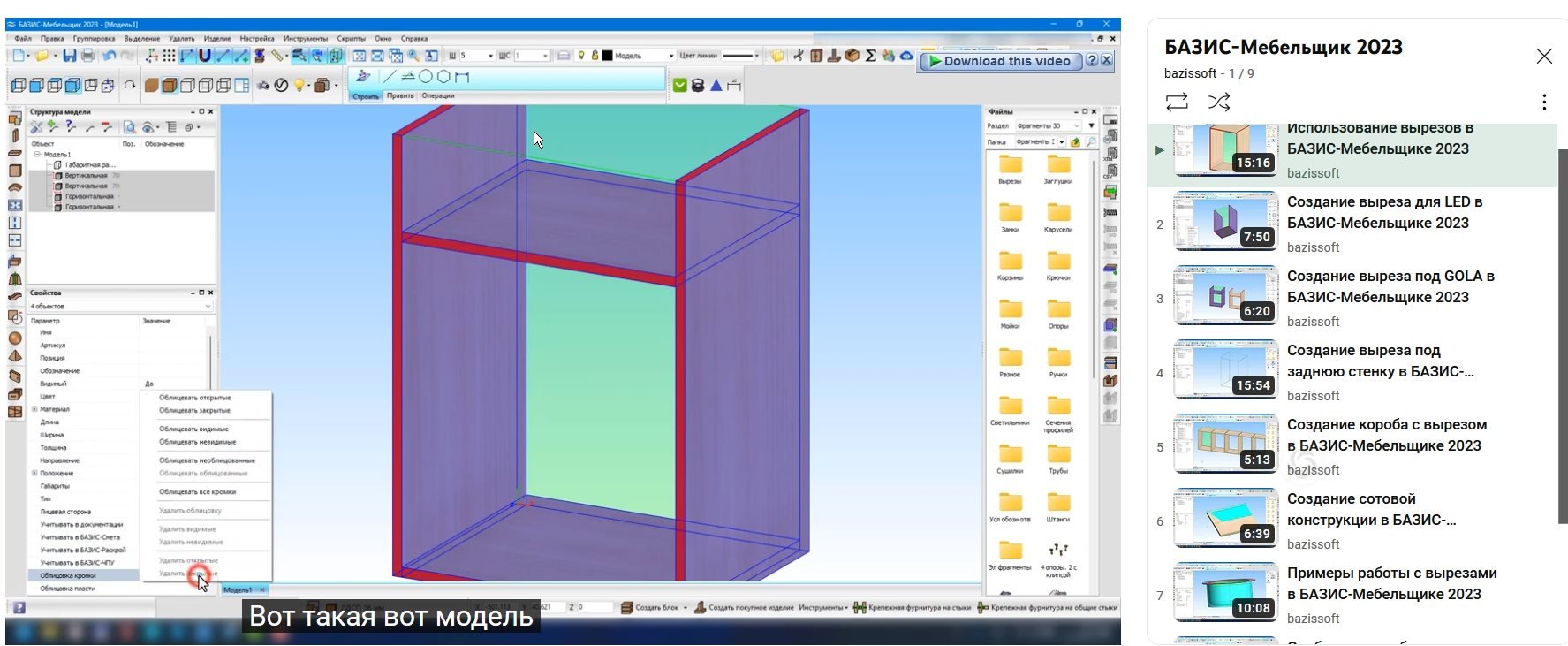Click the shuffle playlist icon
1568x646 pixels.
[1219, 102]
